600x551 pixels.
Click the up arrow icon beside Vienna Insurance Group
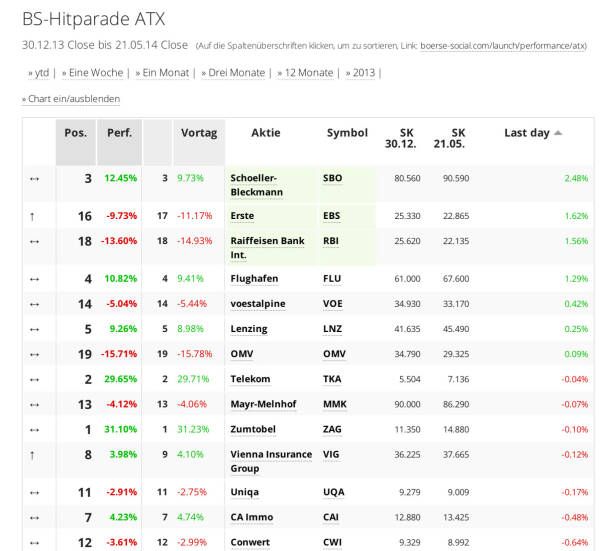34,455
